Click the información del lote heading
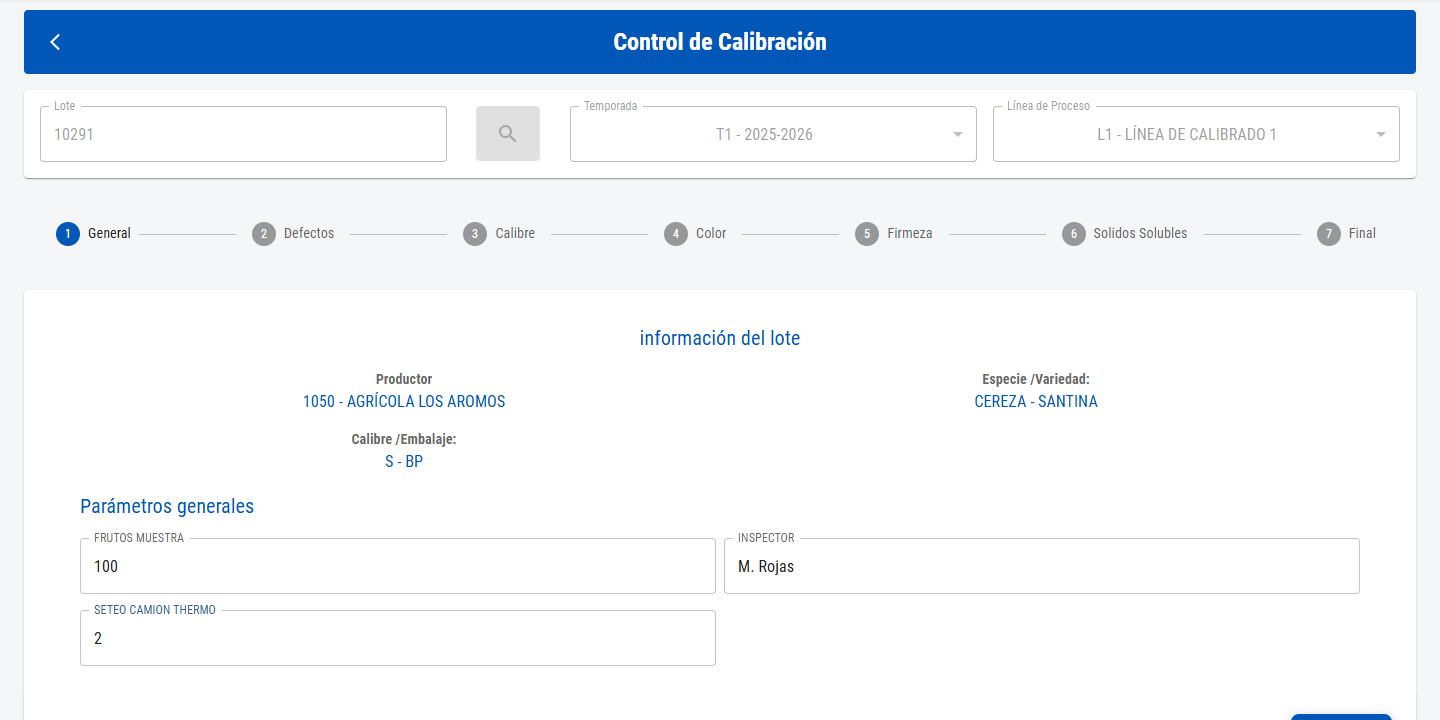This screenshot has height=720, width=1440. click(720, 338)
